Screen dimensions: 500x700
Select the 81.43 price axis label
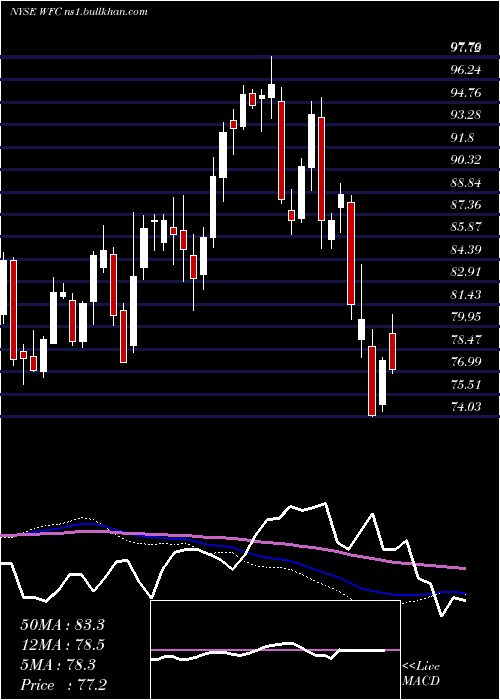tap(466, 294)
